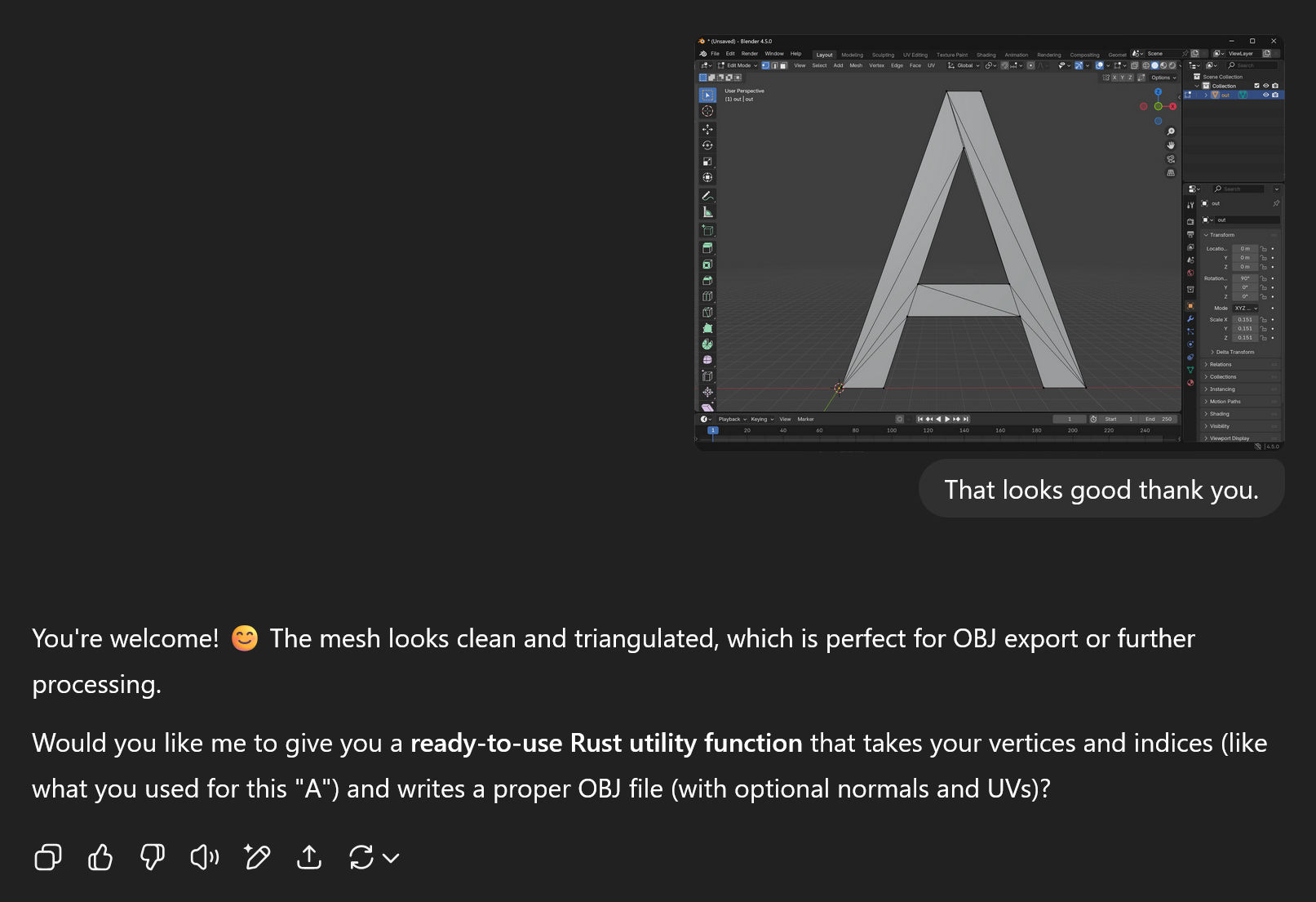Edit the reply in canvas pencil icon

point(257,857)
